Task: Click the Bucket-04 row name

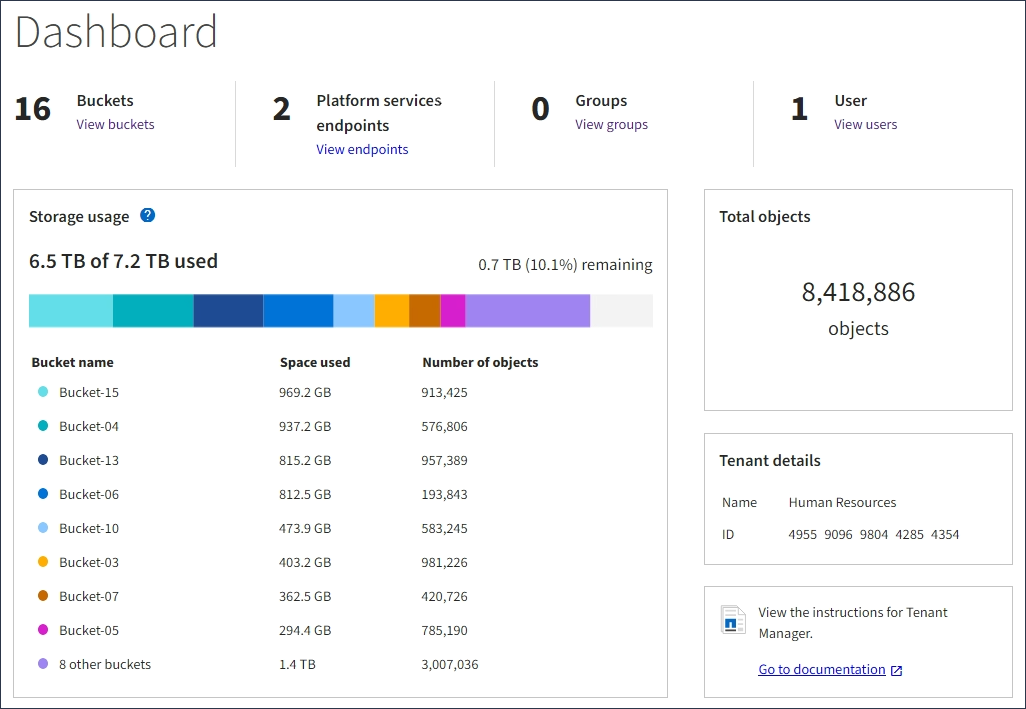Action: tap(88, 426)
